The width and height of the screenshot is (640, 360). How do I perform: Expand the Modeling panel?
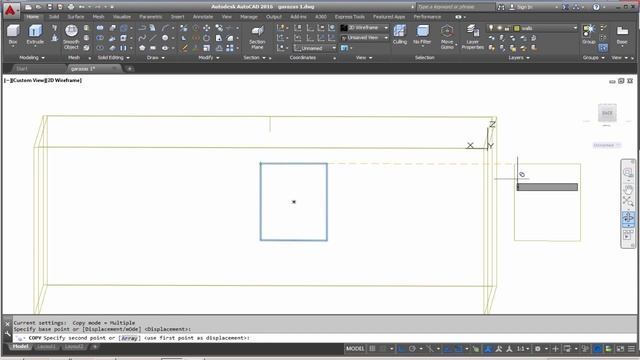(32, 58)
